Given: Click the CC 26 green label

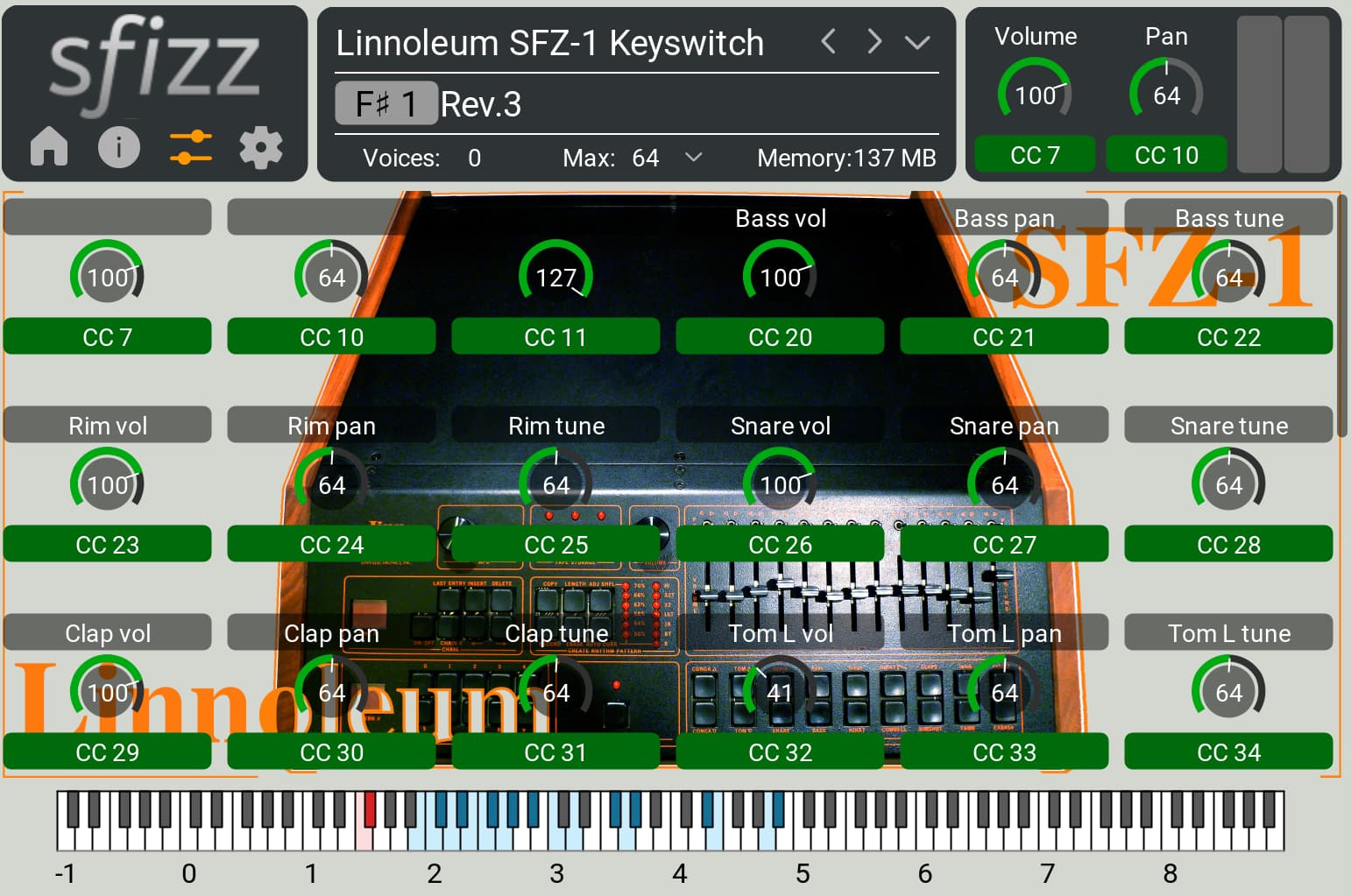Looking at the screenshot, I should pyautogui.click(x=780, y=544).
